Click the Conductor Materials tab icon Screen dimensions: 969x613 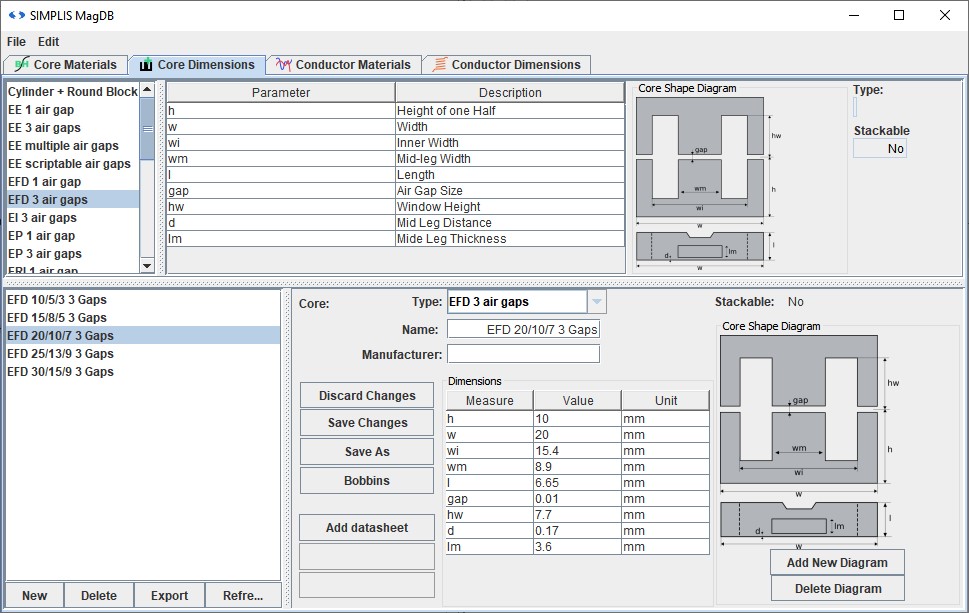coord(284,65)
